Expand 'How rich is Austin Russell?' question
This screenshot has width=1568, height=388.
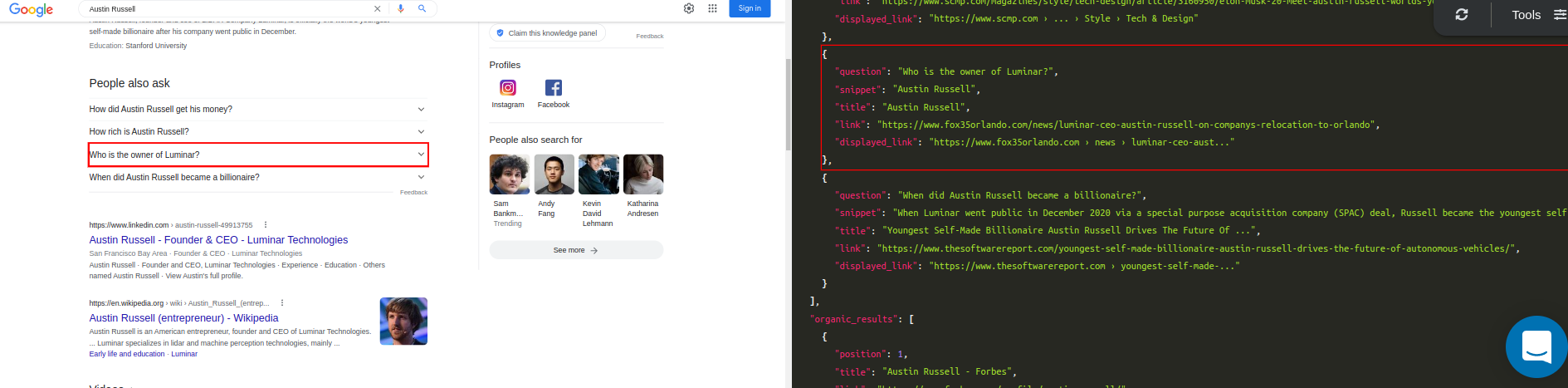tap(258, 131)
